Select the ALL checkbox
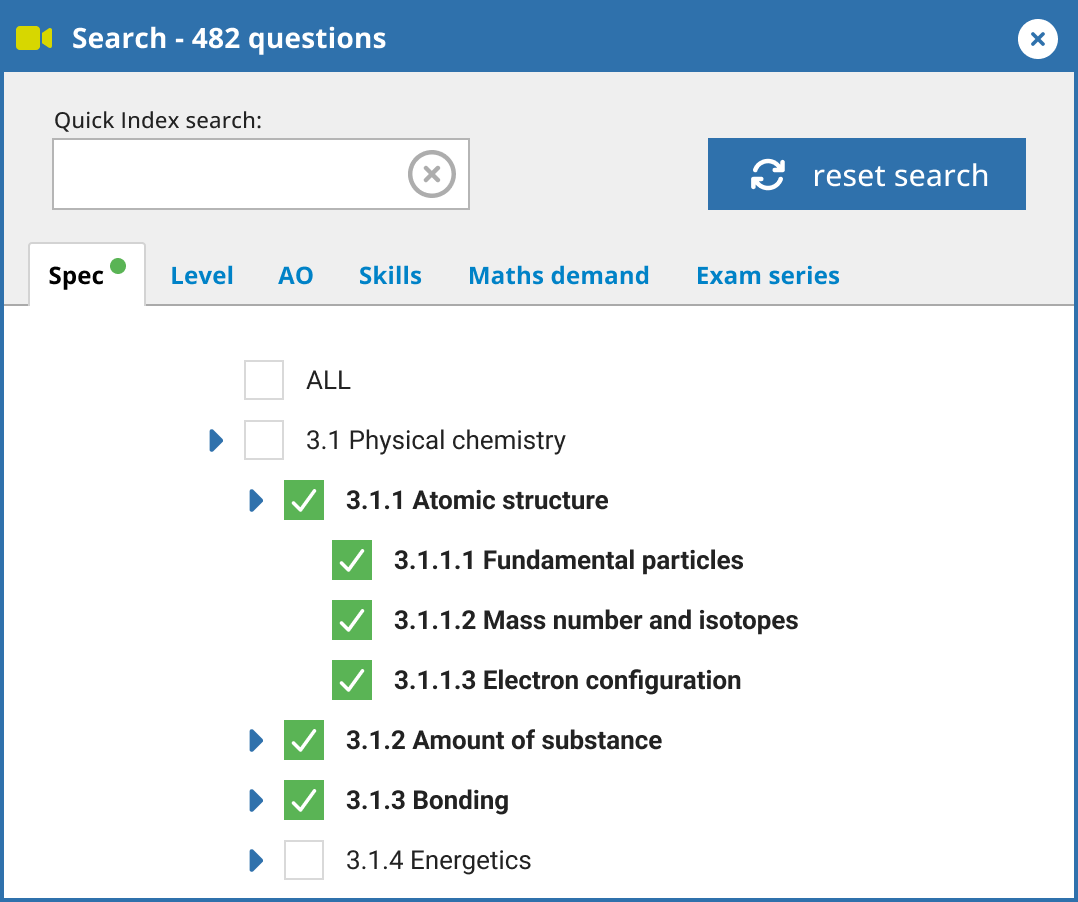 click(x=264, y=380)
